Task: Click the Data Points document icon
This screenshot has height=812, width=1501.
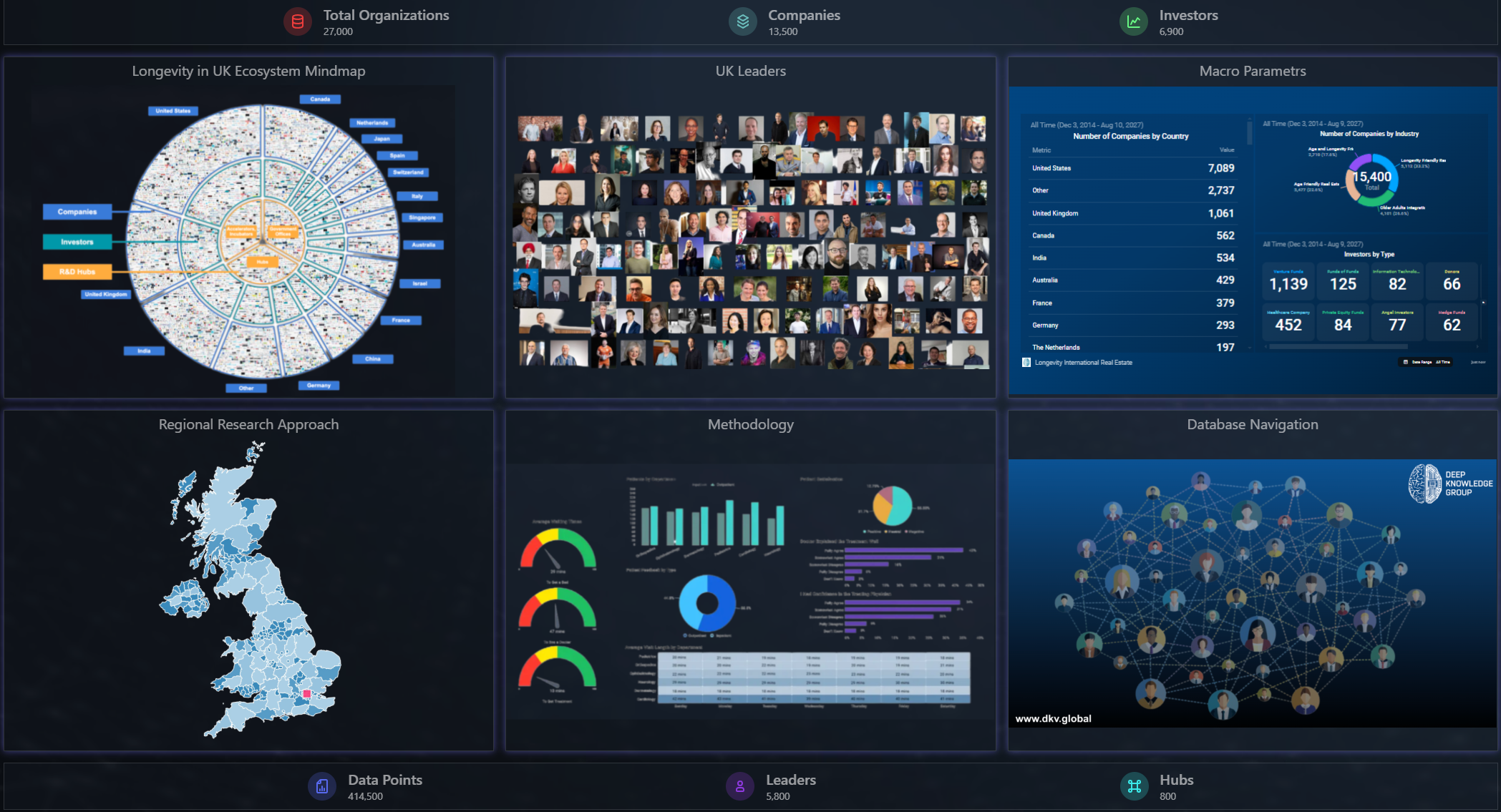Action: click(x=321, y=786)
